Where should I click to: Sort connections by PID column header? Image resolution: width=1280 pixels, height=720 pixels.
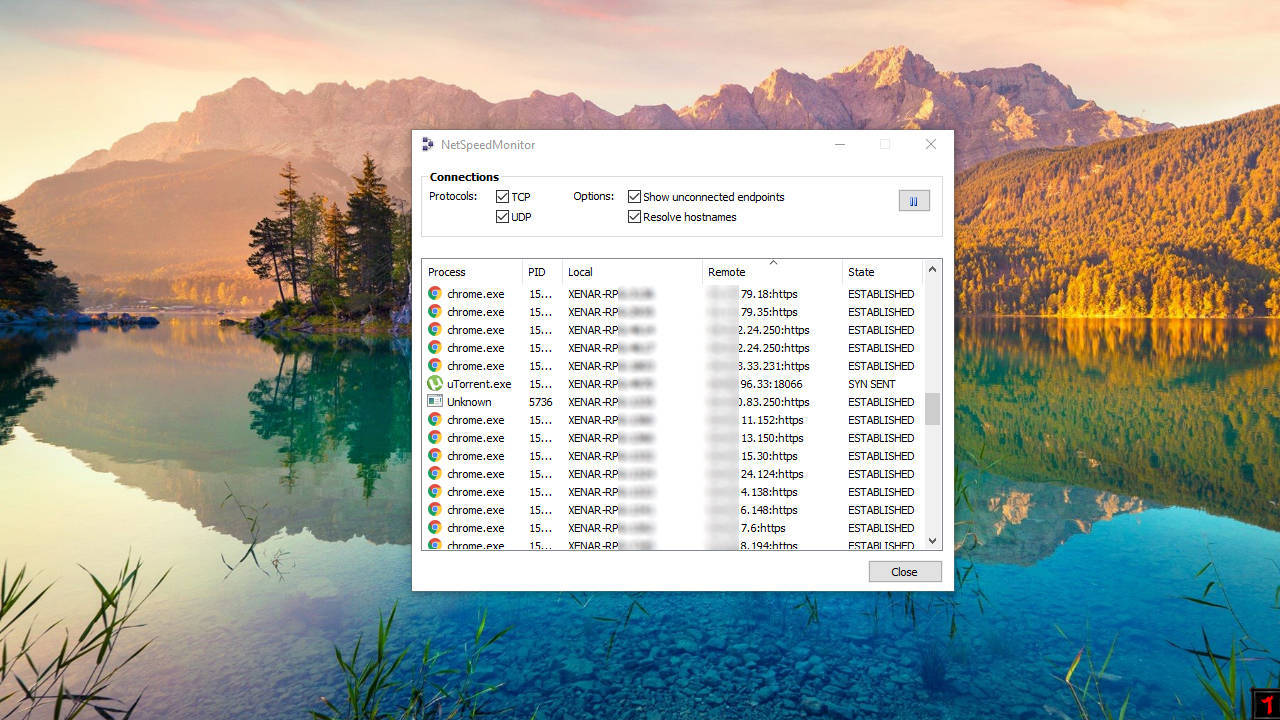point(542,272)
